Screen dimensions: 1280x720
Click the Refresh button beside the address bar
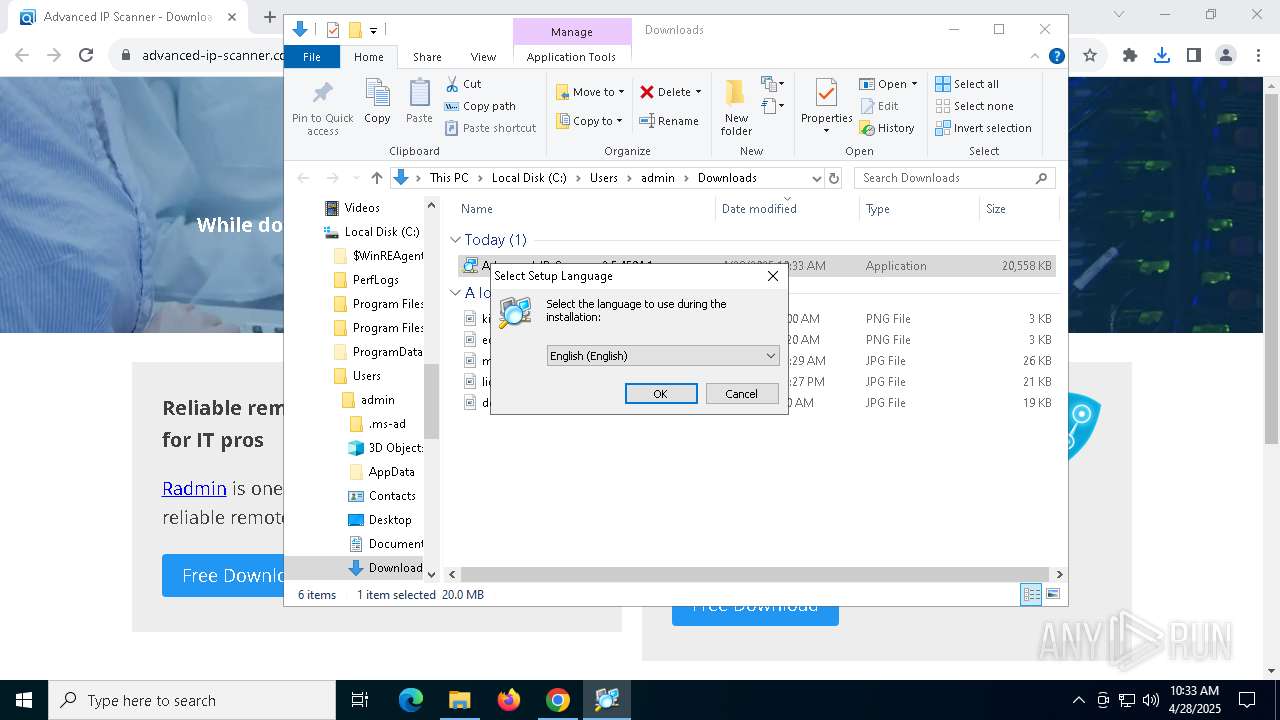(x=834, y=178)
